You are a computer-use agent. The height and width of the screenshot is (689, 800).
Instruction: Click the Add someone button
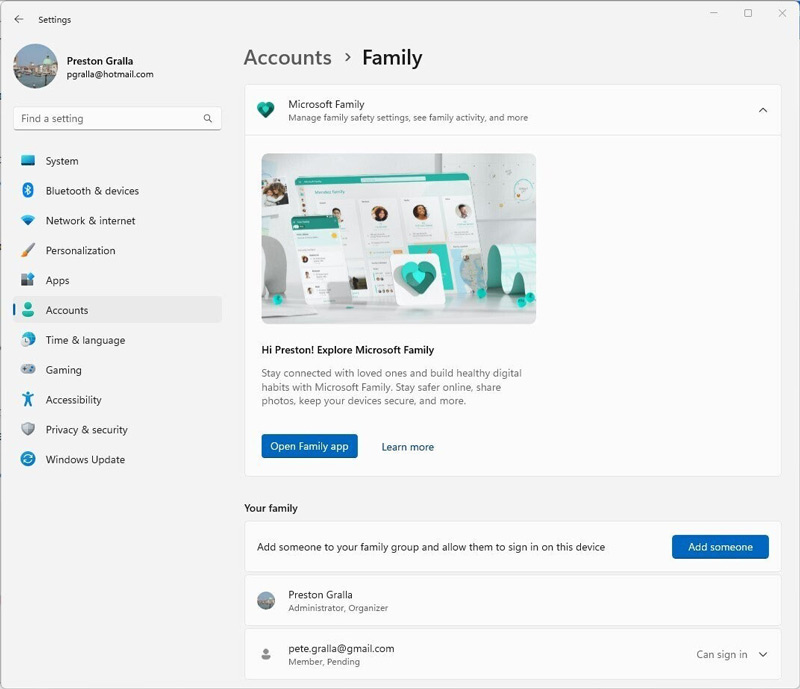[x=720, y=547]
